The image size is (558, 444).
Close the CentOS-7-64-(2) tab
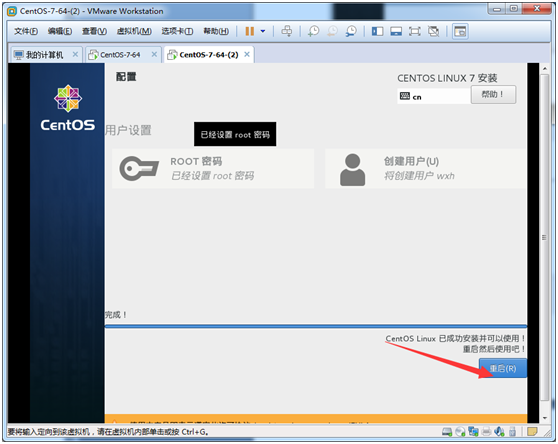tap(247, 54)
